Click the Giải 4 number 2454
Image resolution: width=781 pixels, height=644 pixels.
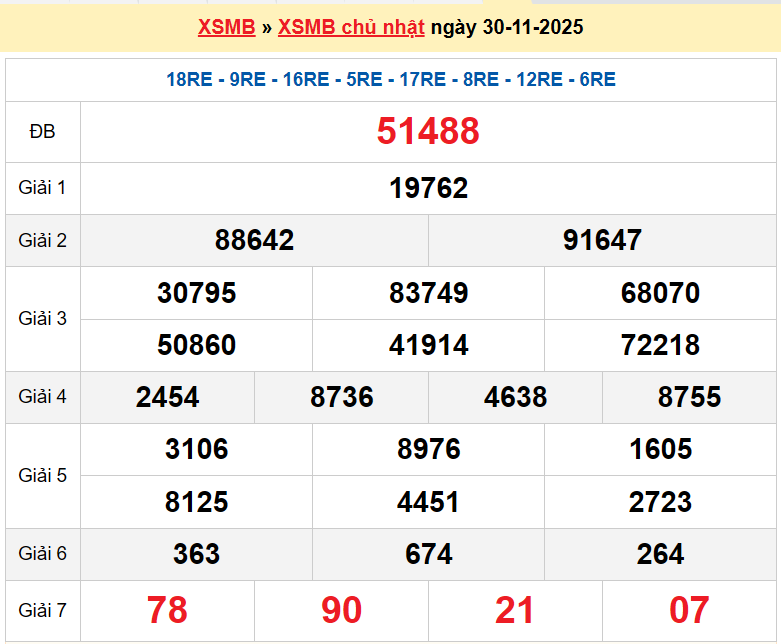coord(167,397)
